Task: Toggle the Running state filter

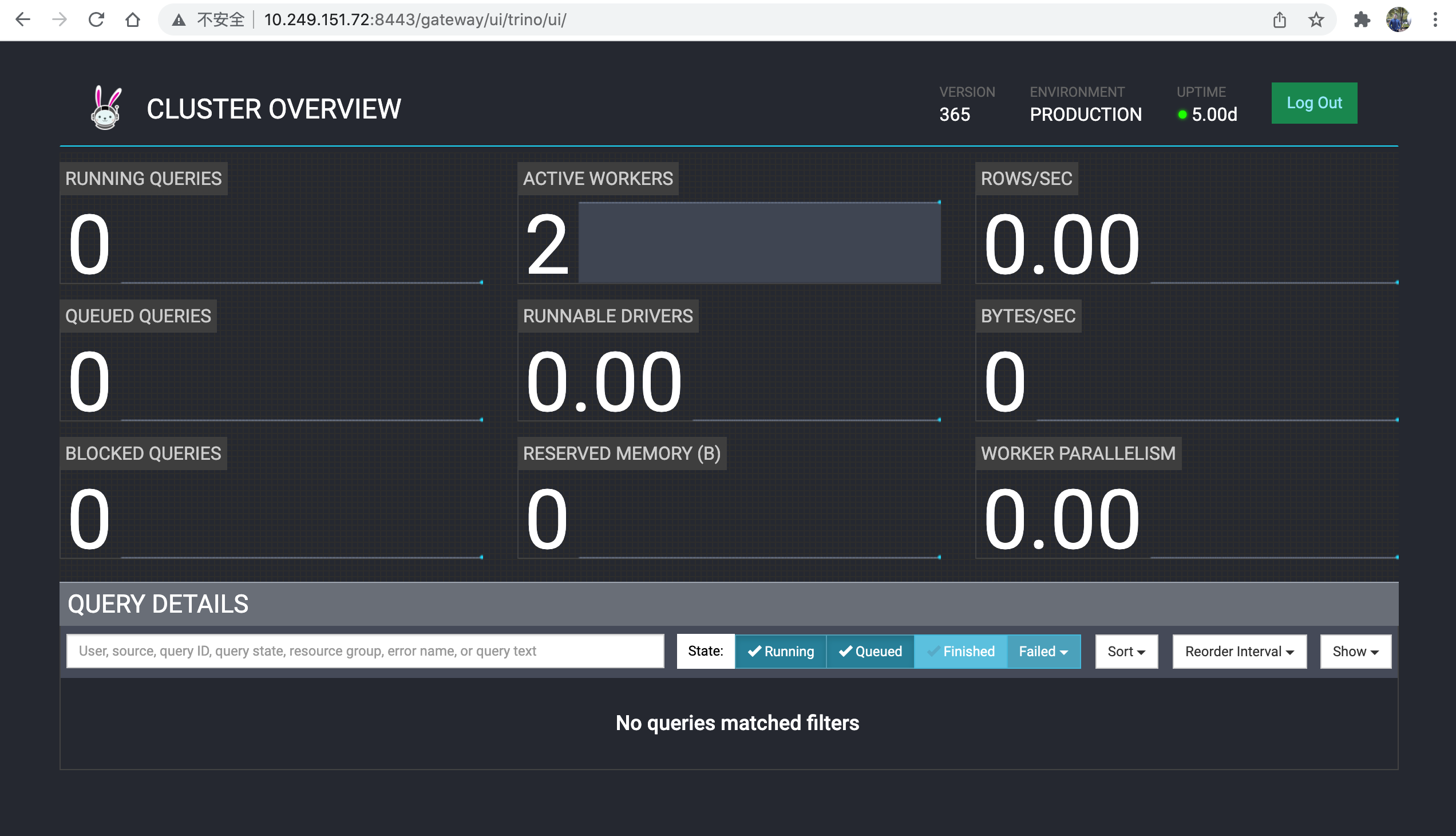Action: (x=781, y=651)
